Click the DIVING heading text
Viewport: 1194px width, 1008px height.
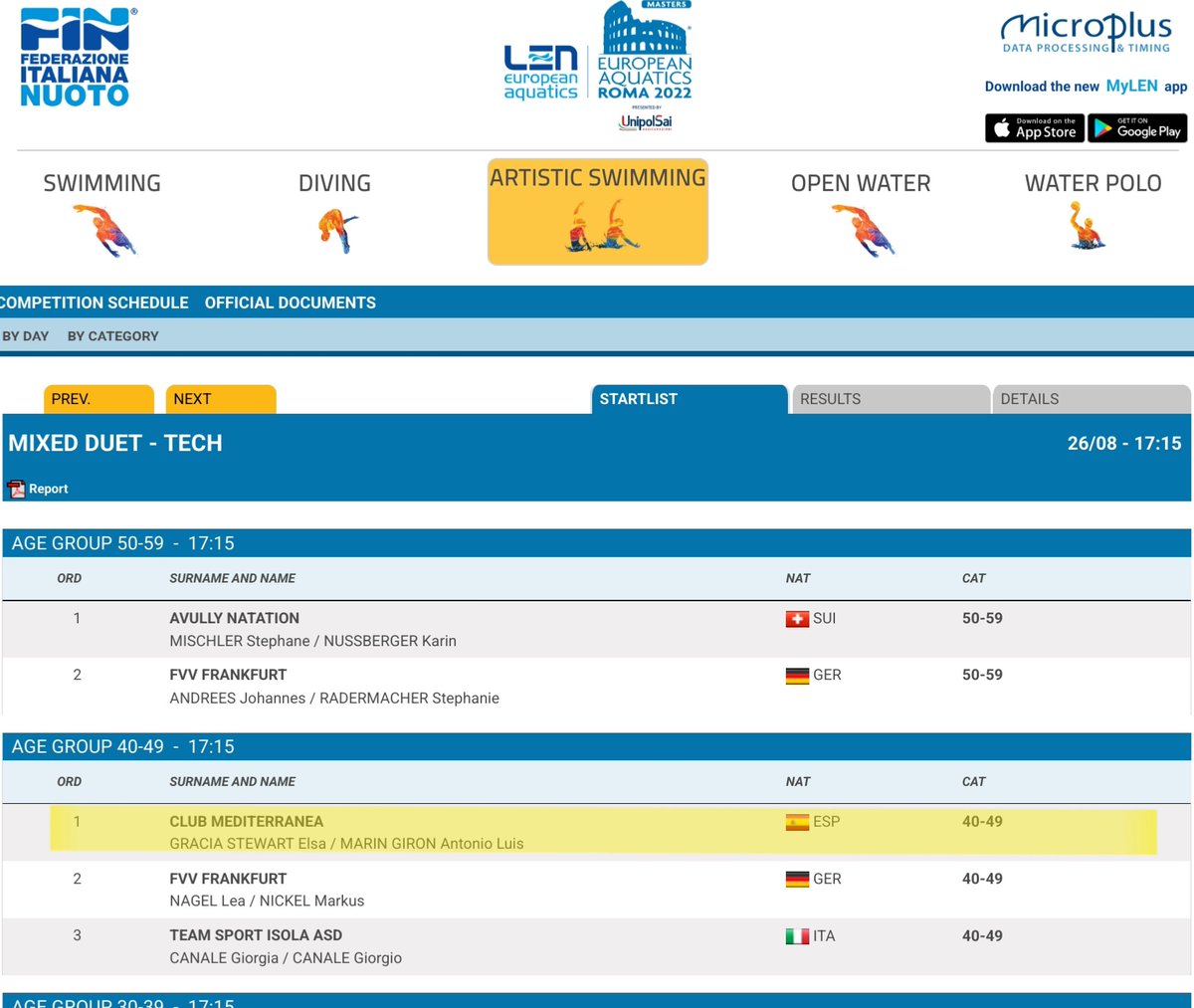coord(334,183)
